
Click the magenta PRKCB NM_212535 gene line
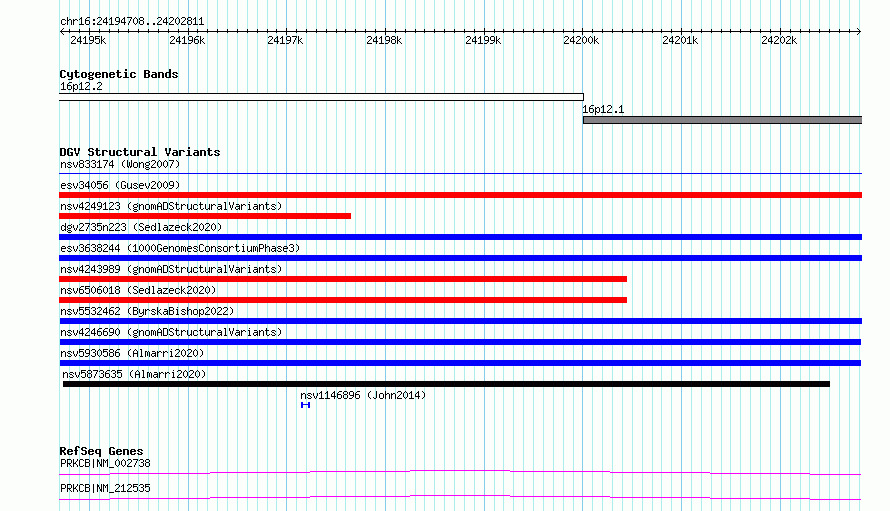point(460,498)
